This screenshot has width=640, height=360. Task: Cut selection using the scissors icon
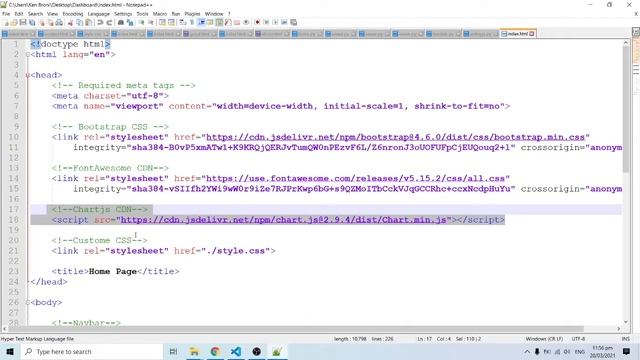pyautogui.click(x=70, y=22)
